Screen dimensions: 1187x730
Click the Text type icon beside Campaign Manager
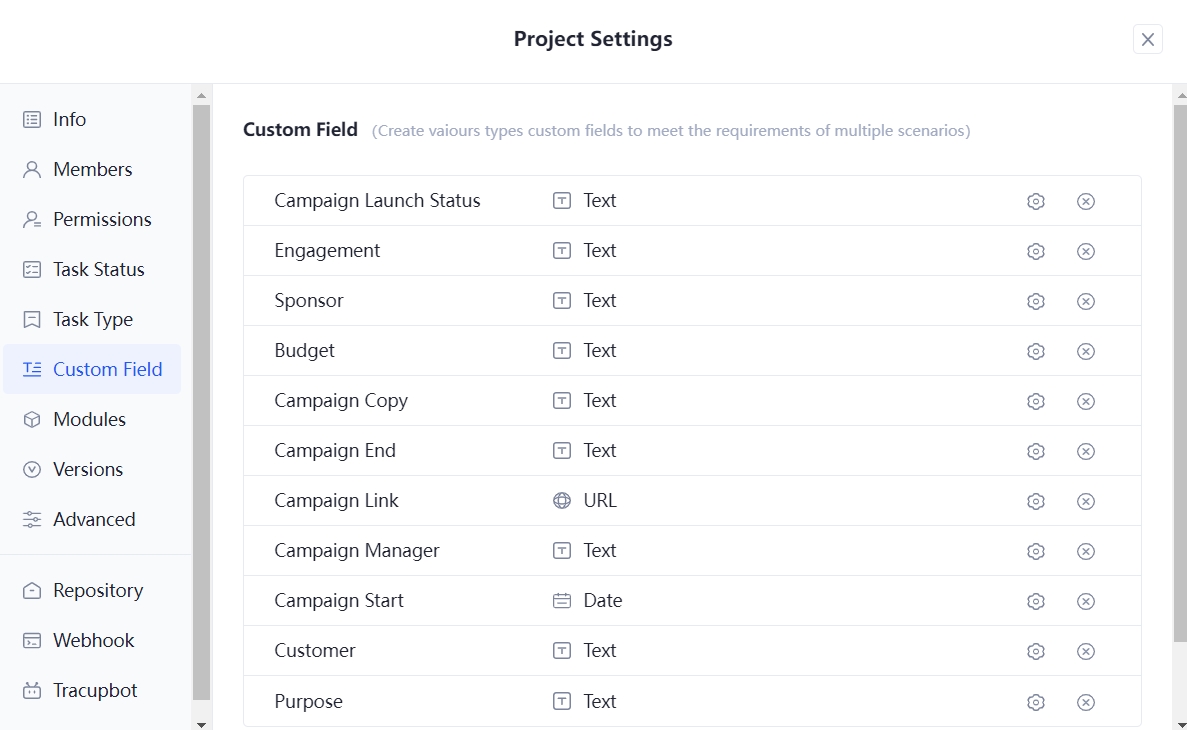(561, 551)
